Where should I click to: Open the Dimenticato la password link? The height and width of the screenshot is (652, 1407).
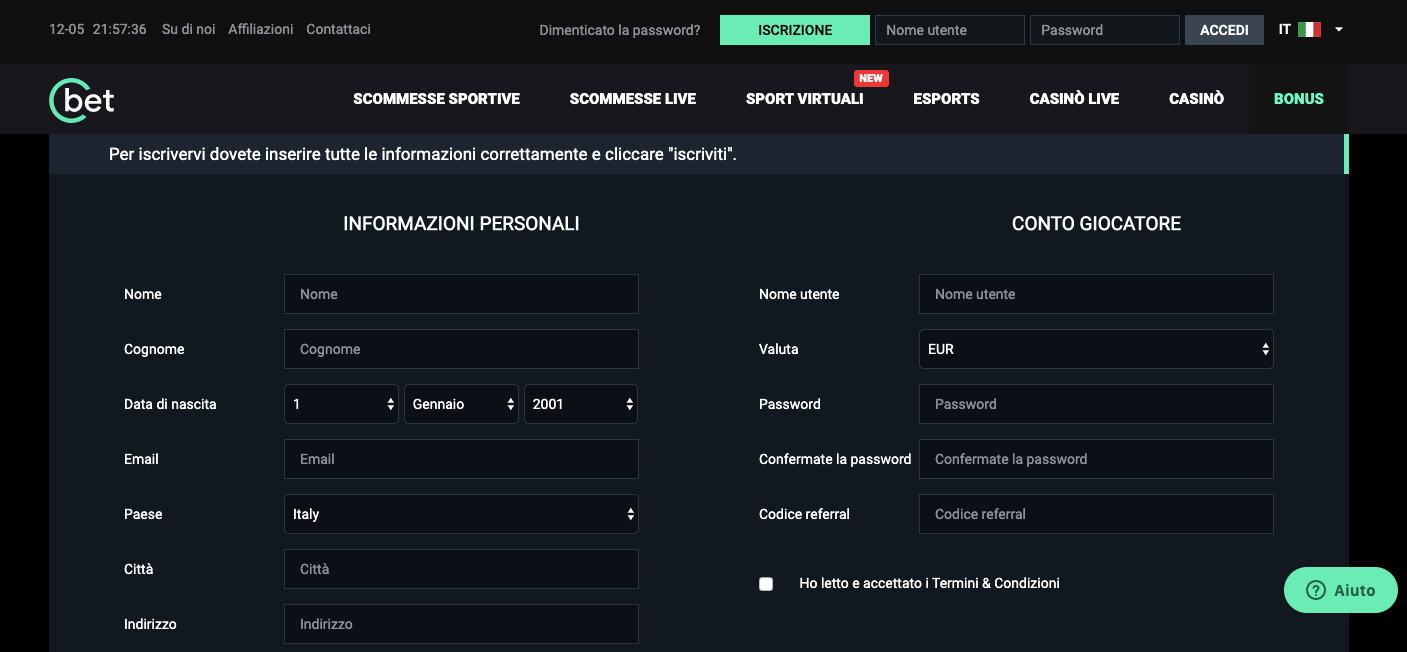(619, 30)
